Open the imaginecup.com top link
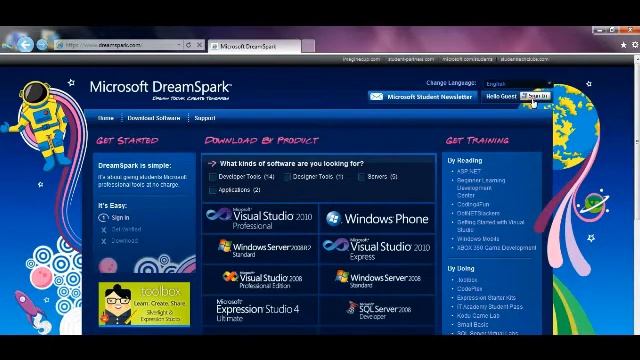Screen dimensions: 640x360 tap(362, 59)
